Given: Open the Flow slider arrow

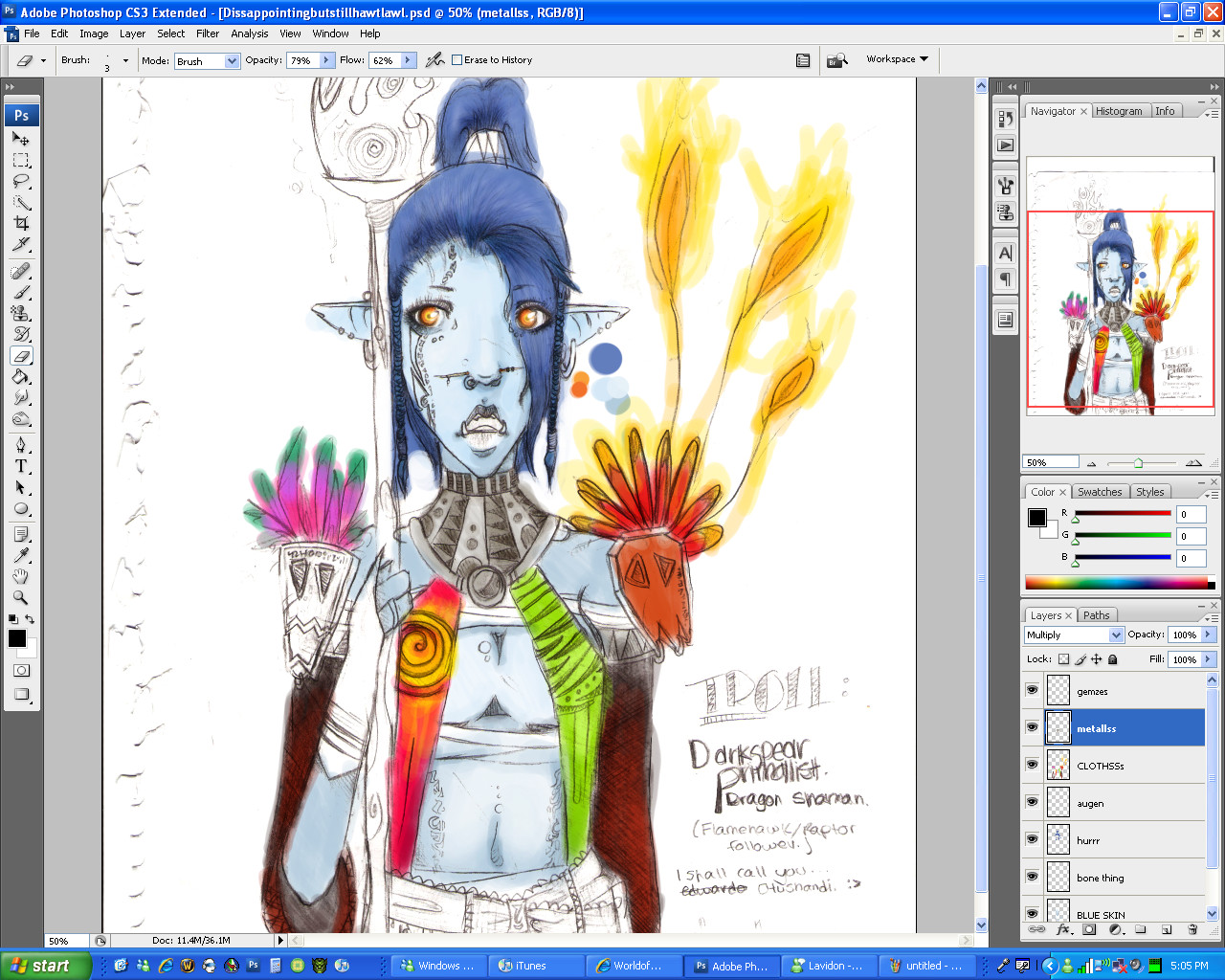Looking at the screenshot, I should point(408,60).
